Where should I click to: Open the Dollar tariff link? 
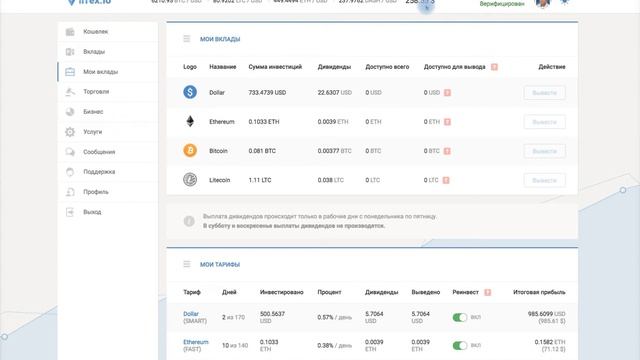[191, 313]
